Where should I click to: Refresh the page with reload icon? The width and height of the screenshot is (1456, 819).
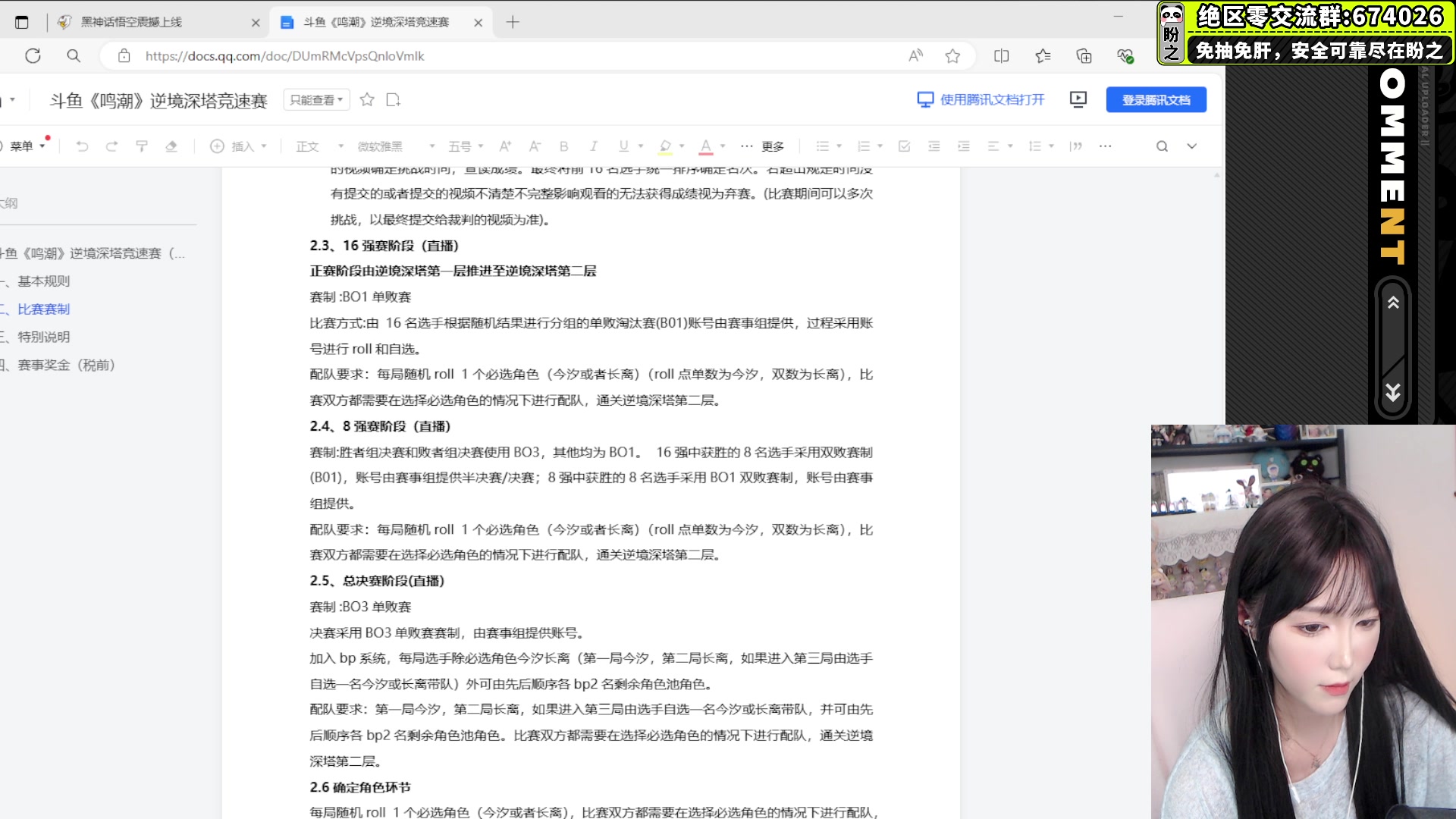pos(33,55)
